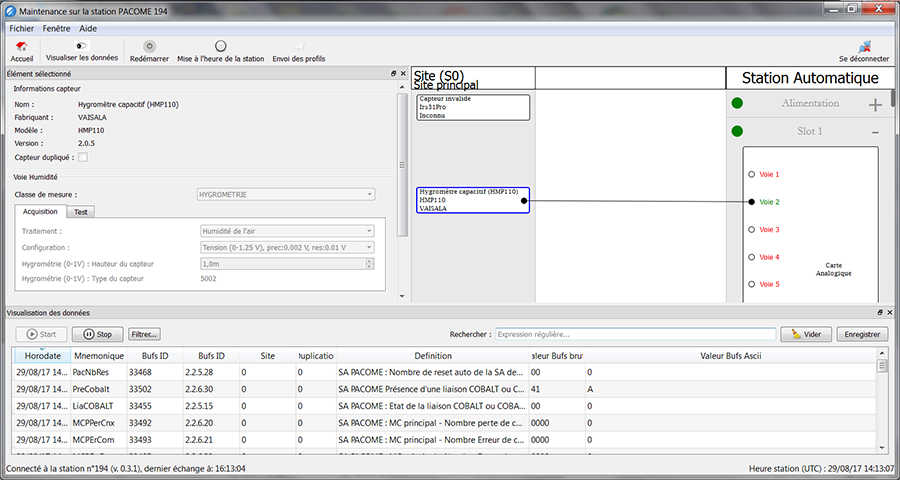
Task: Select the Voie 1 radio circle
Action: click(752, 174)
